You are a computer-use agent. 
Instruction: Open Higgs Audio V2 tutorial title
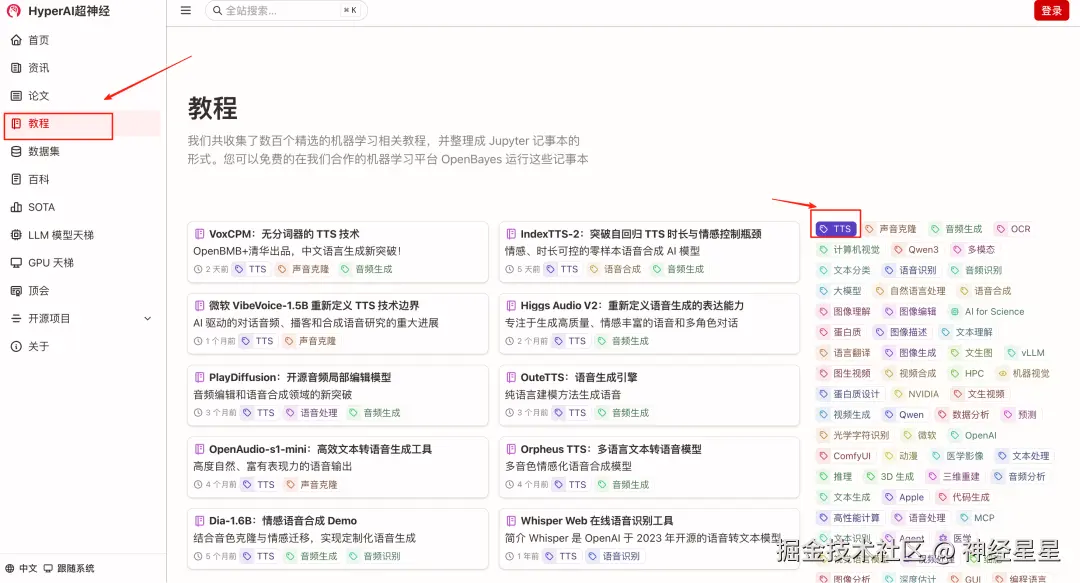(x=632, y=306)
